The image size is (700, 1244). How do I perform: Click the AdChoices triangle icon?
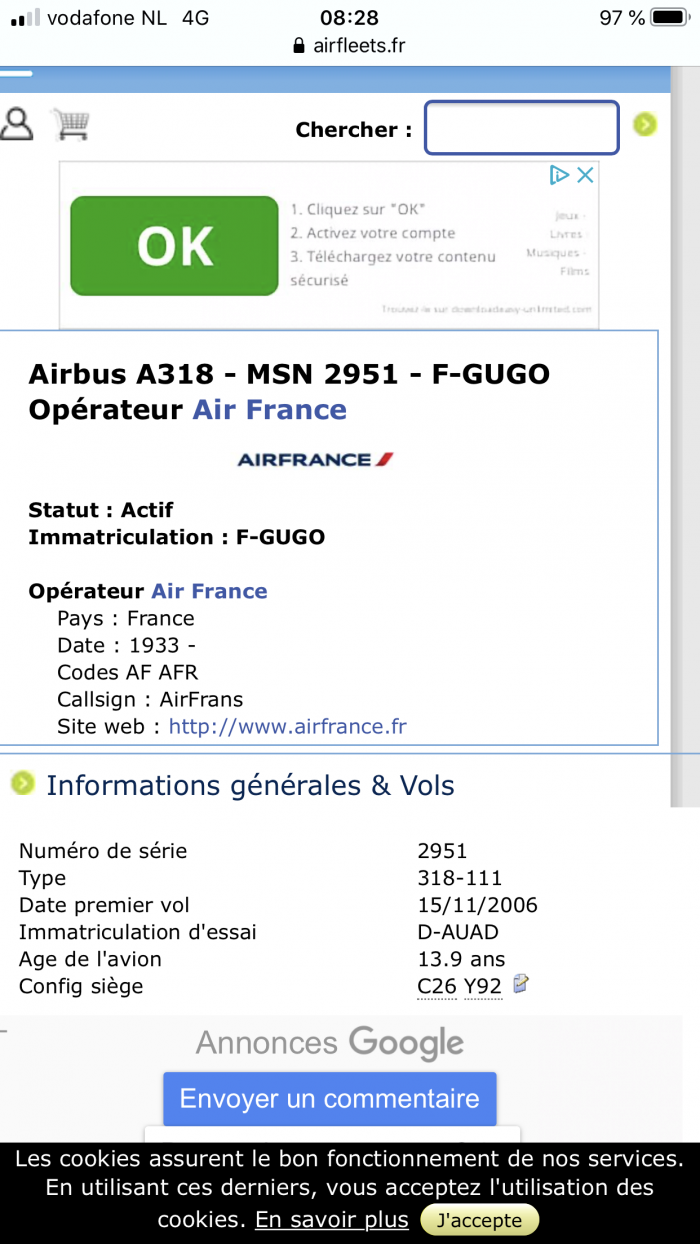click(x=560, y=175)
